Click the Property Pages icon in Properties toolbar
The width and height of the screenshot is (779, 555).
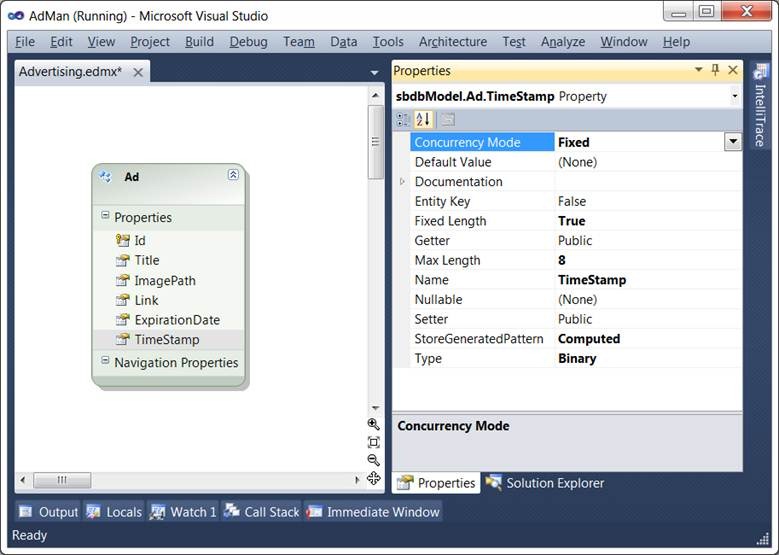click(448, 120)
